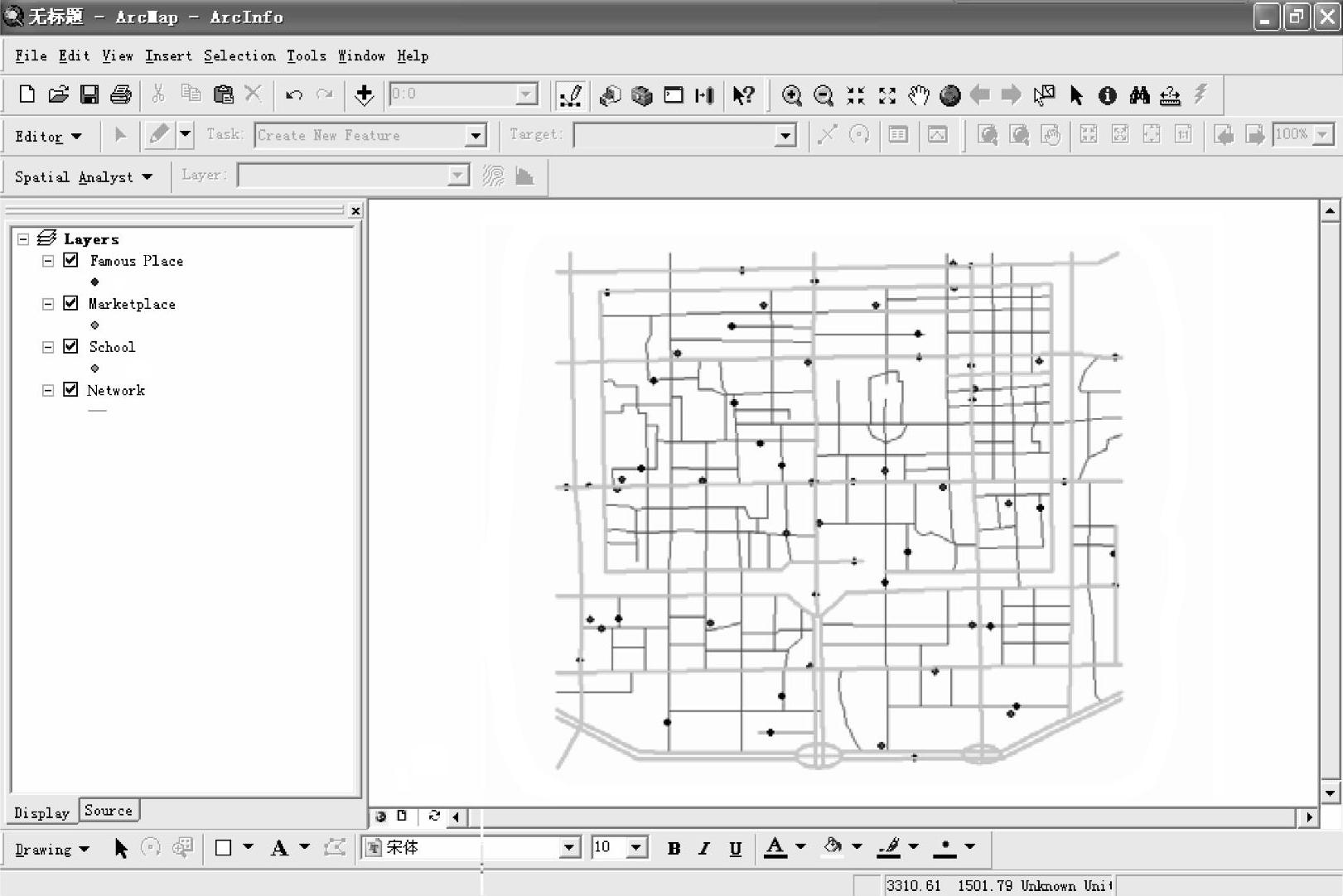Image resolution: width=1343 pixels, height=896 pixels.
Task: Toggle the Marketplace layer visibility checkbox
Action: [71, 303]
